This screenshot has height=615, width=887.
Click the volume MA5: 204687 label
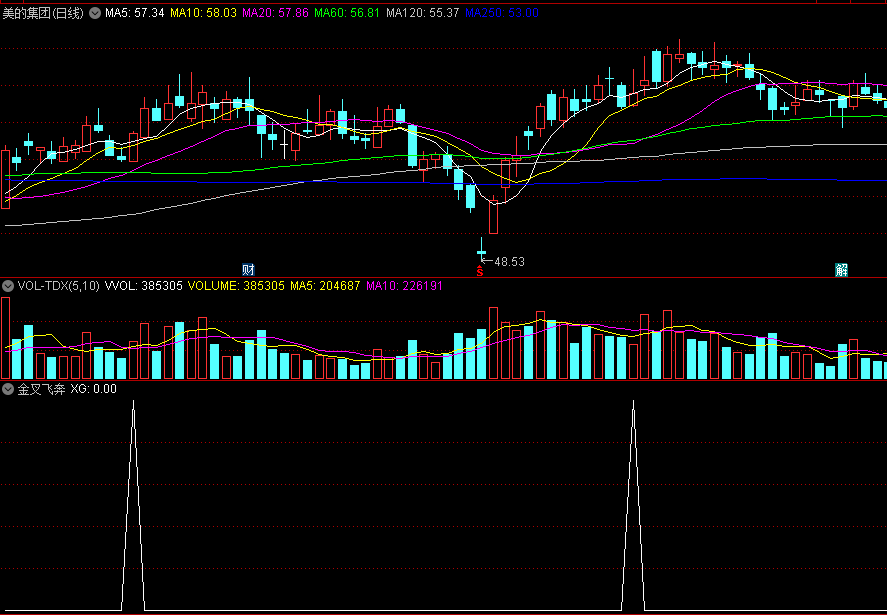pyautogui.click(x=325, y=286)
